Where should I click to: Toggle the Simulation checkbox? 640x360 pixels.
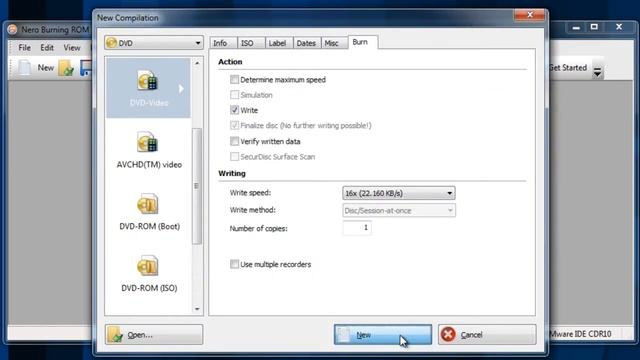[234, 95]
